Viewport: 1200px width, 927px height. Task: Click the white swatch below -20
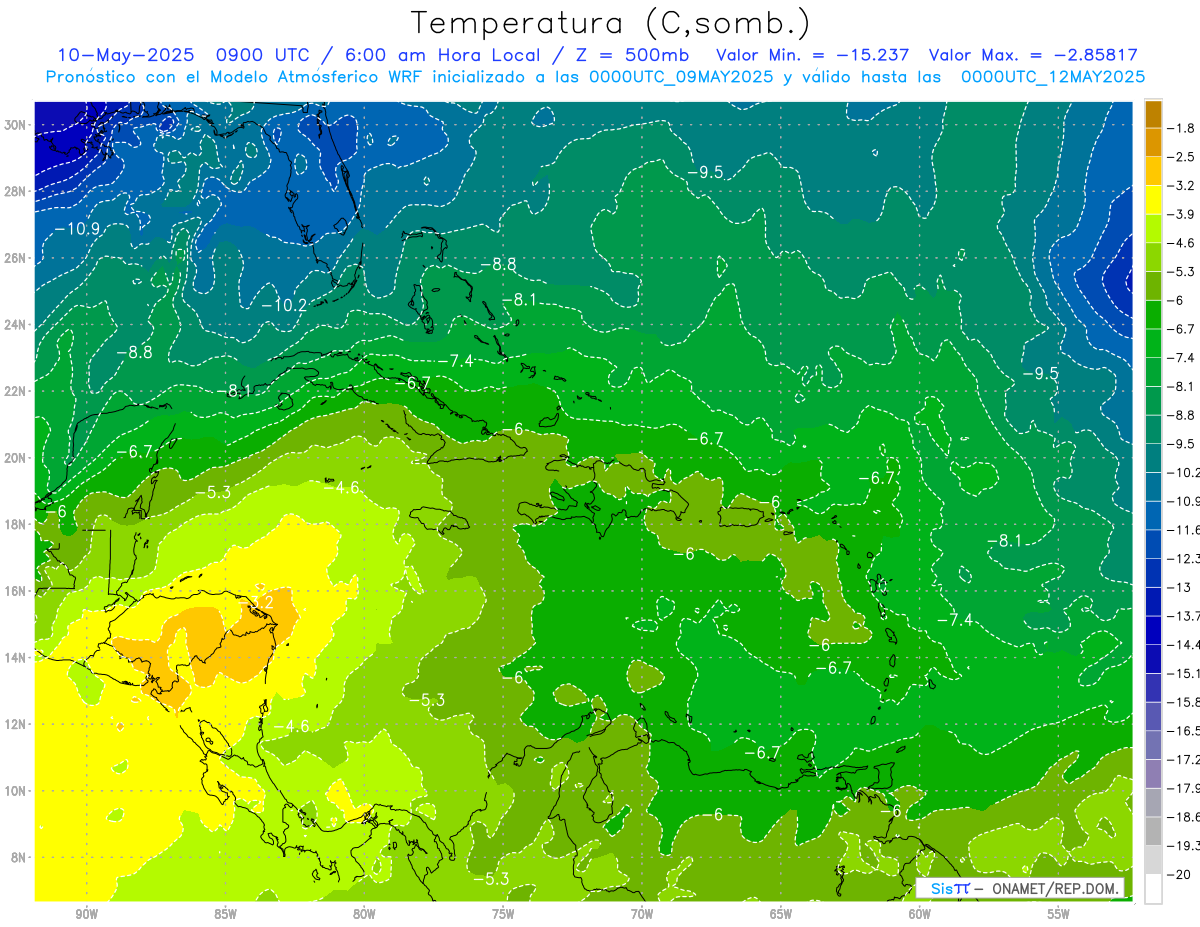[x=1153, y=889]
